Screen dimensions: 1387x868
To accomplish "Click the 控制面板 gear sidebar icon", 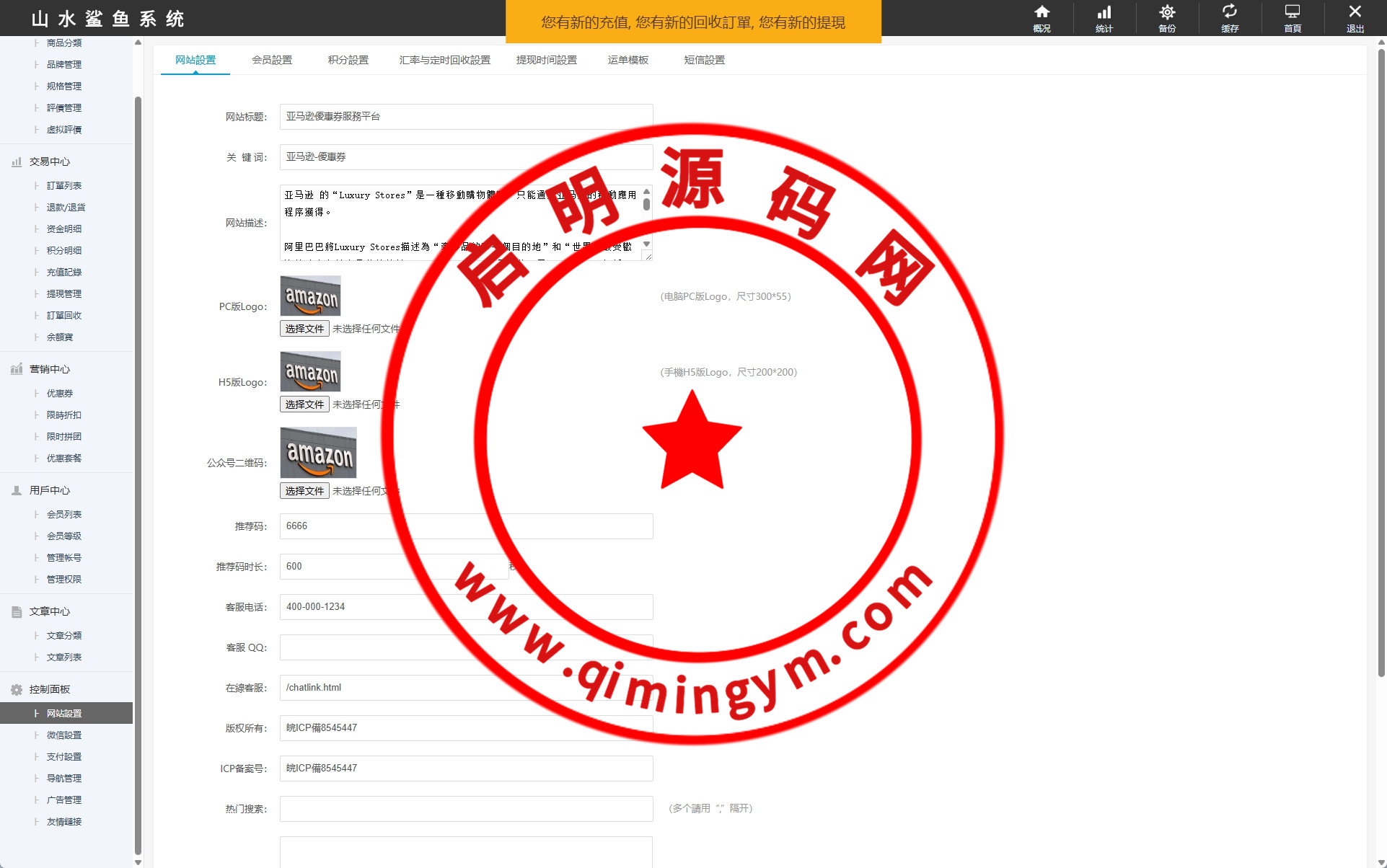I will click(x=17, y=690).
